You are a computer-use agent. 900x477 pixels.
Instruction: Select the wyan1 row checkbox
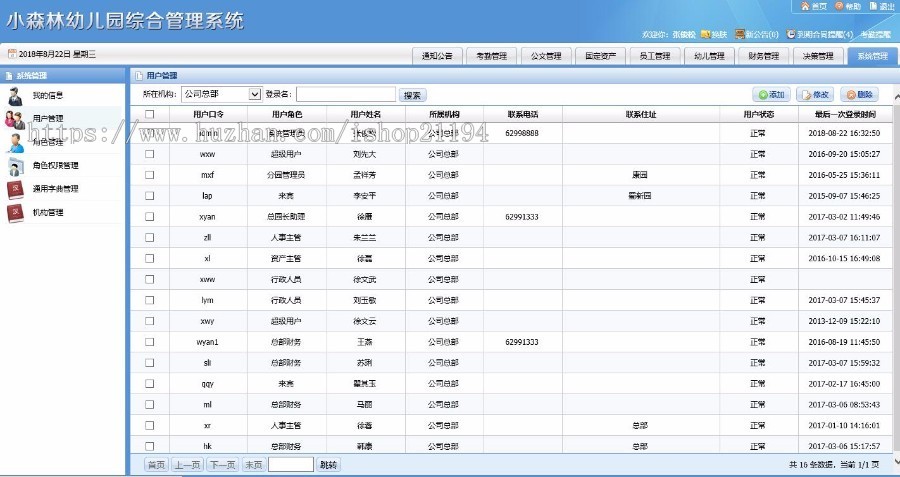tap(149, 342)
